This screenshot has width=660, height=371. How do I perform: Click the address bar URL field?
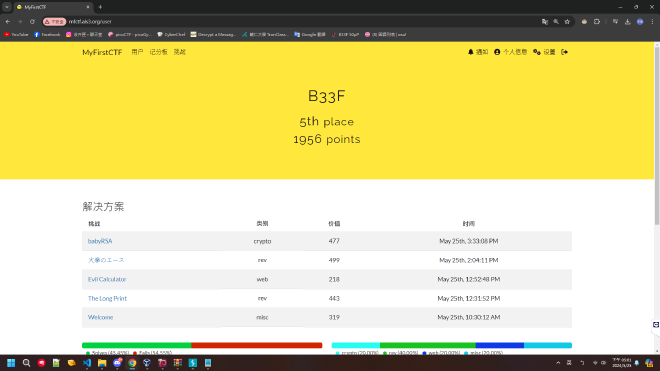[x=295, y=21]
